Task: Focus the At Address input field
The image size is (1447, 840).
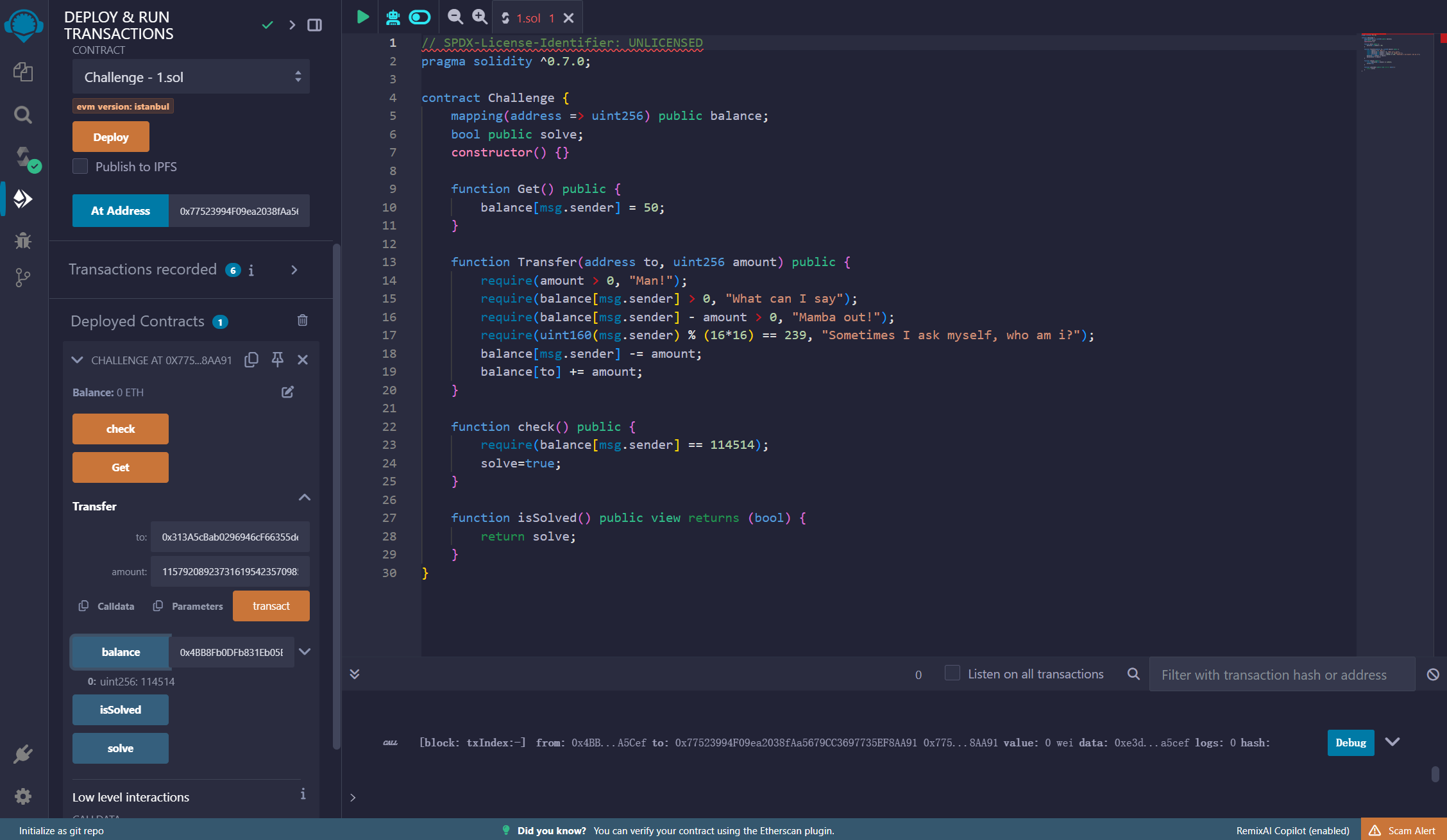Action: coord(239,211)
